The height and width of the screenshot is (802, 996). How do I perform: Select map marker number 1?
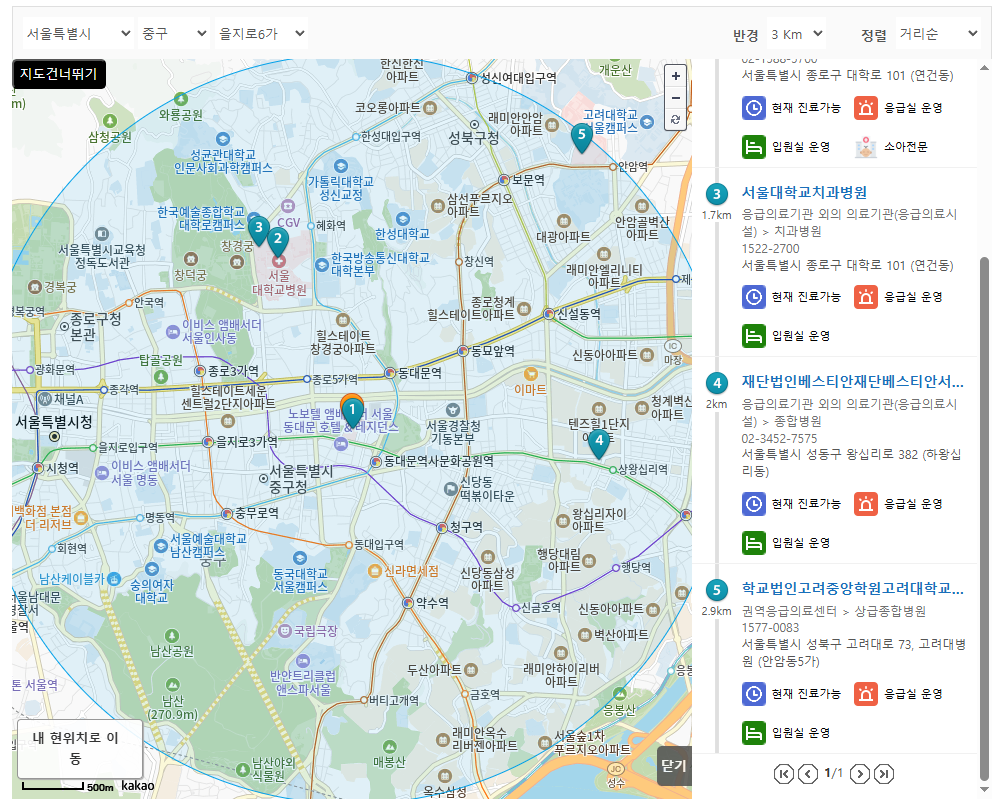(x=352, y=411)
